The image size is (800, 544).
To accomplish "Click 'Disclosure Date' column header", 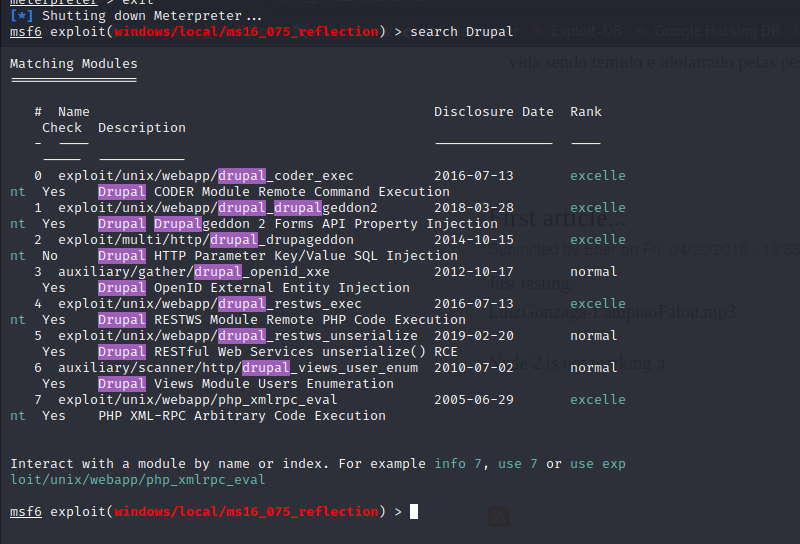I will pos(493,112).
